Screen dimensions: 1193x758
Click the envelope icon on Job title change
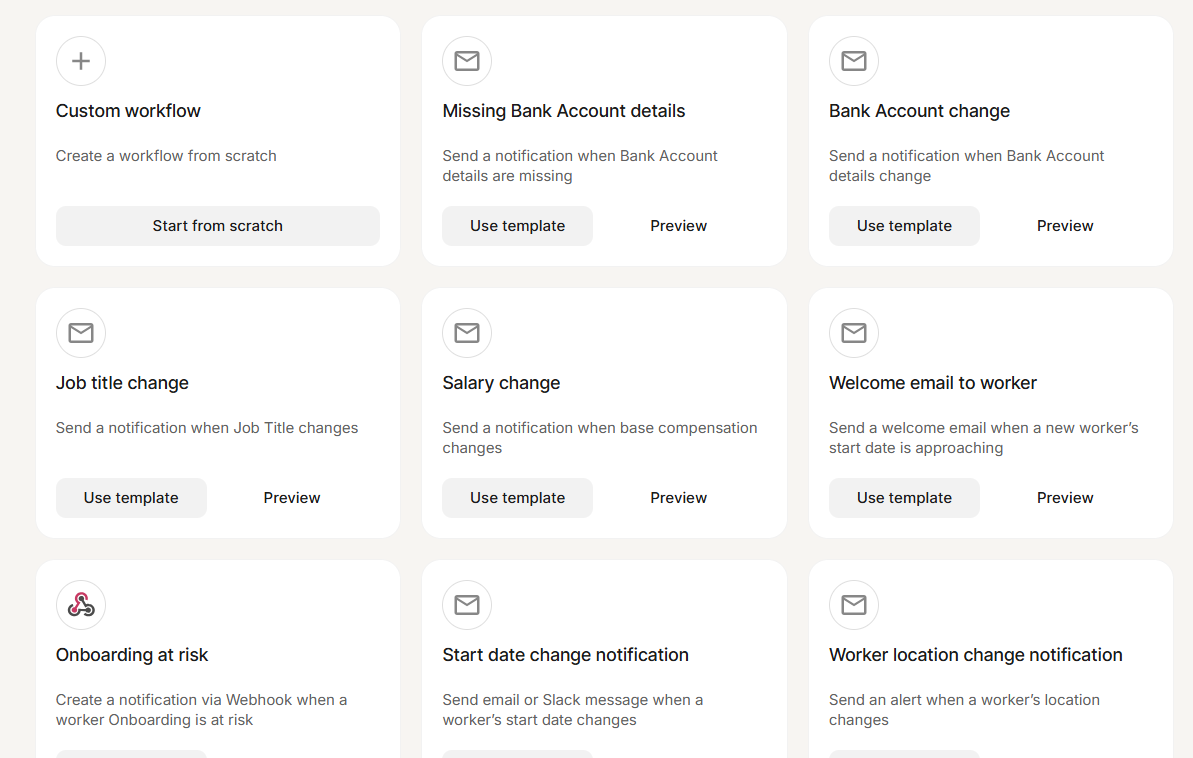[x=80, y=333]
